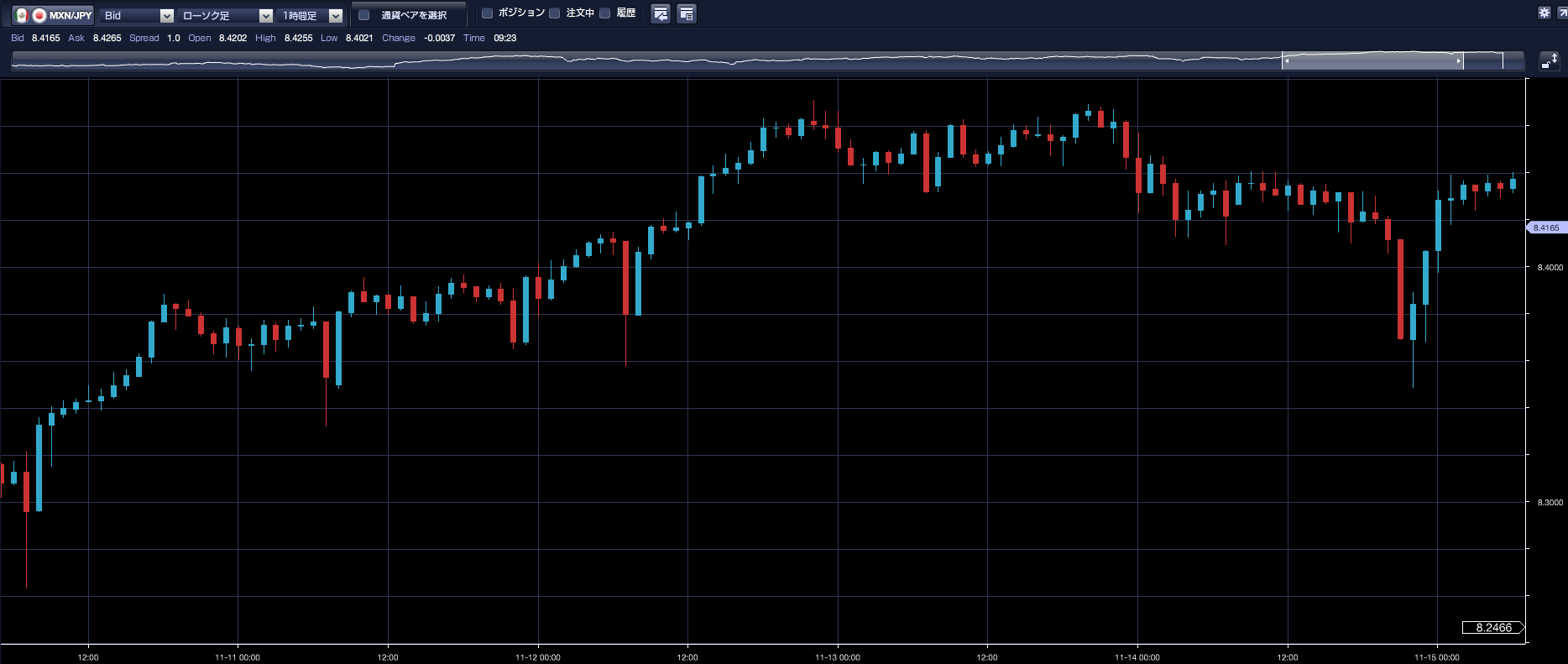Toggle the vertical scale lock icon
Screen dimensions: 1568x664
pos(1549,61)
